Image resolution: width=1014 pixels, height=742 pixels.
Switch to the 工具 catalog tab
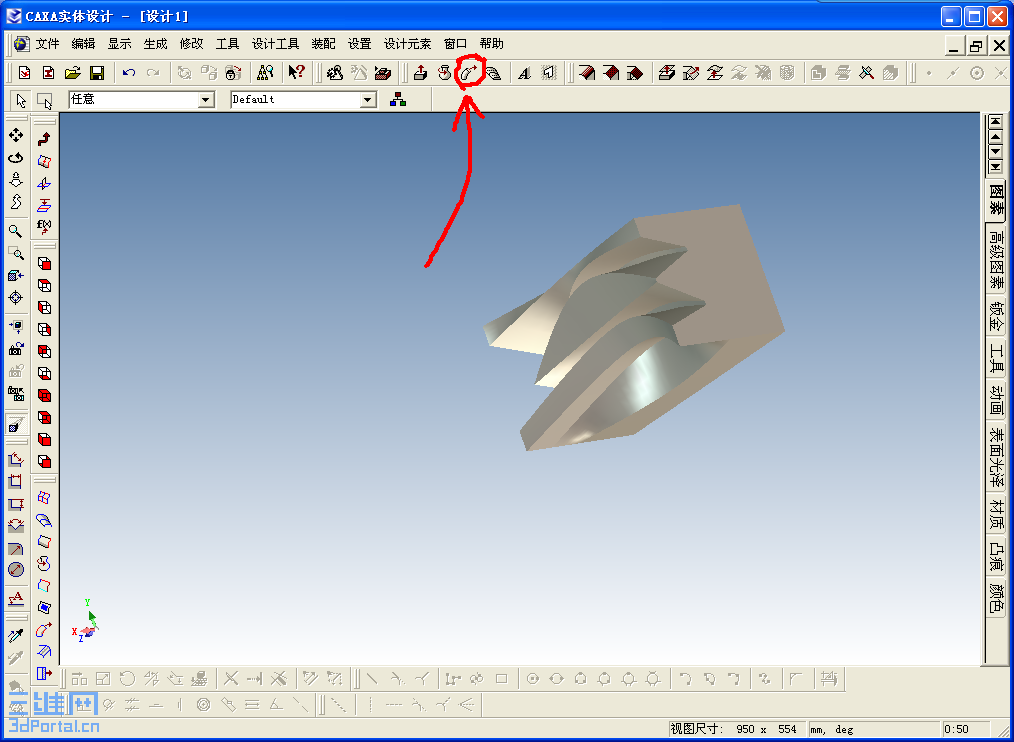(997, 359)
